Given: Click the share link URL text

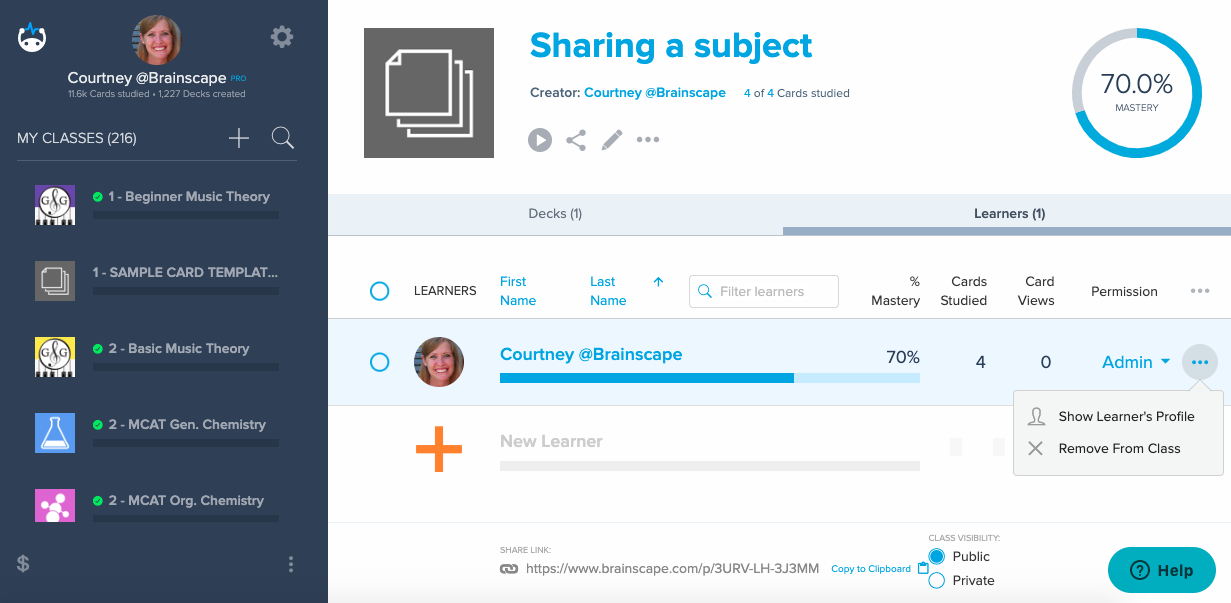Looking at the screenshot, I should [672, 568].
